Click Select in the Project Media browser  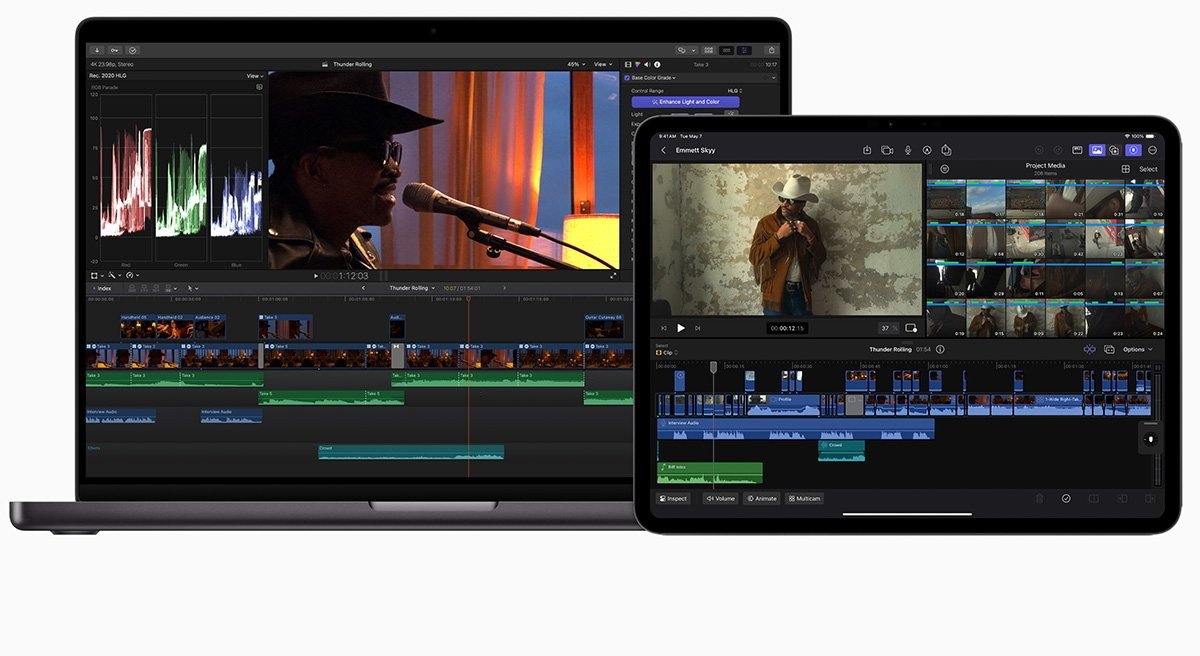(1148, 169)
